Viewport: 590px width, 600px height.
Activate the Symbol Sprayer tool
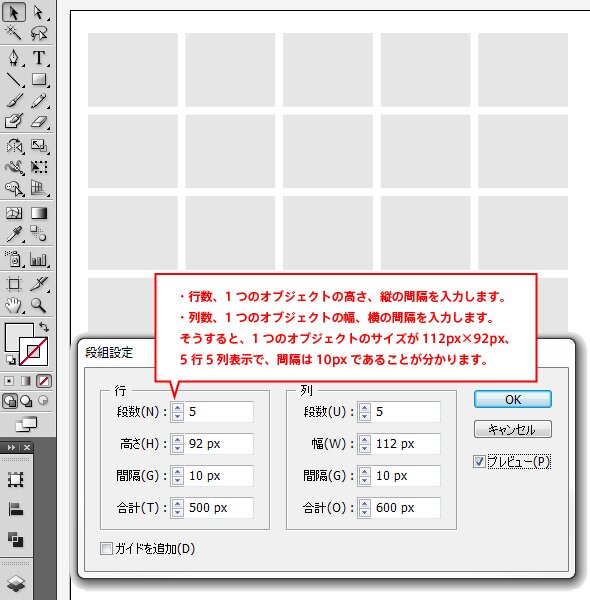(x=14, y=259)
